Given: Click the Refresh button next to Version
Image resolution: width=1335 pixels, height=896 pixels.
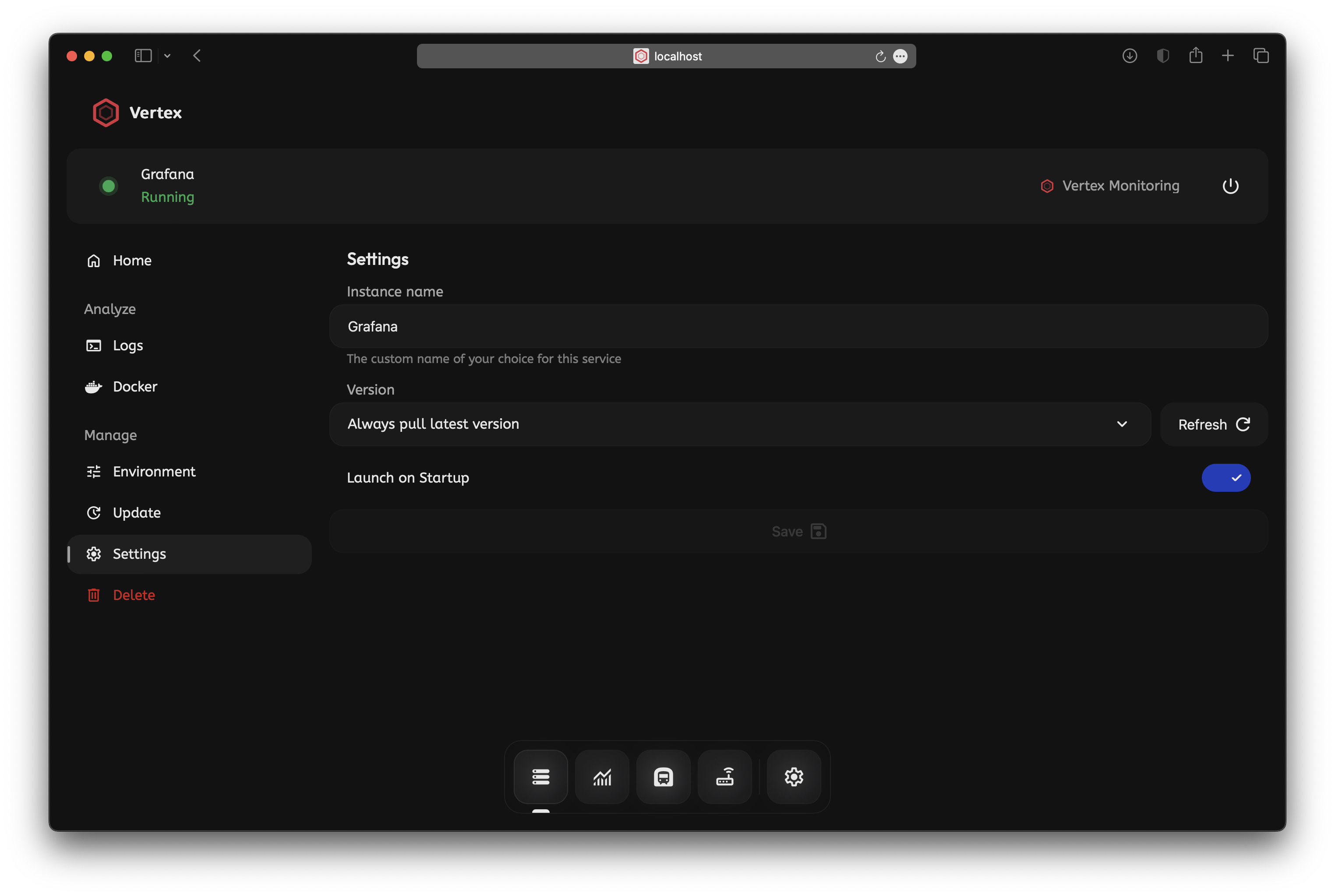Looking at the screenshot, I should pos(1213,424).
